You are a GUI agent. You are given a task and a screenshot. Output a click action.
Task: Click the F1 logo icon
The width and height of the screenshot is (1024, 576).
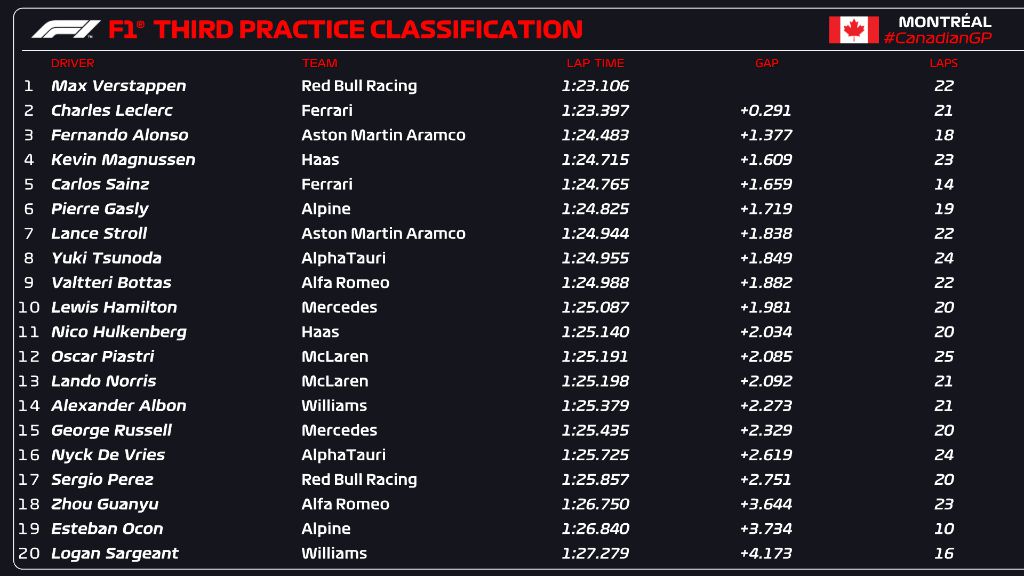66,29
